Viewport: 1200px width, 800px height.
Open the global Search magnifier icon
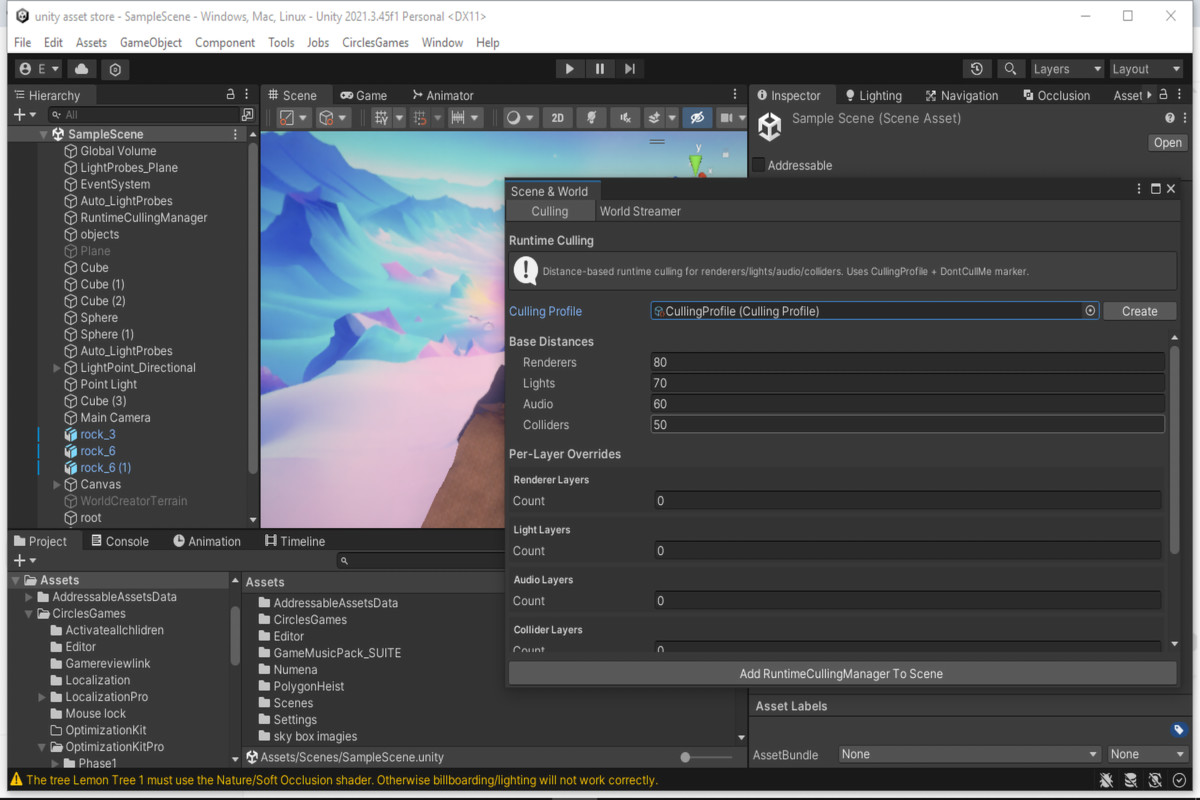1011,69
